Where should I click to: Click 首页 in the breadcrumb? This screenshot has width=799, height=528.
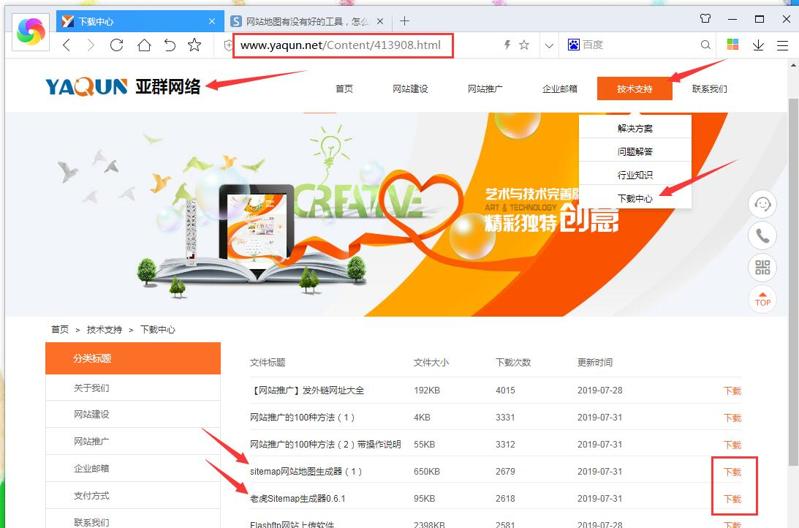pyautogui.click(x=60, y=330)
